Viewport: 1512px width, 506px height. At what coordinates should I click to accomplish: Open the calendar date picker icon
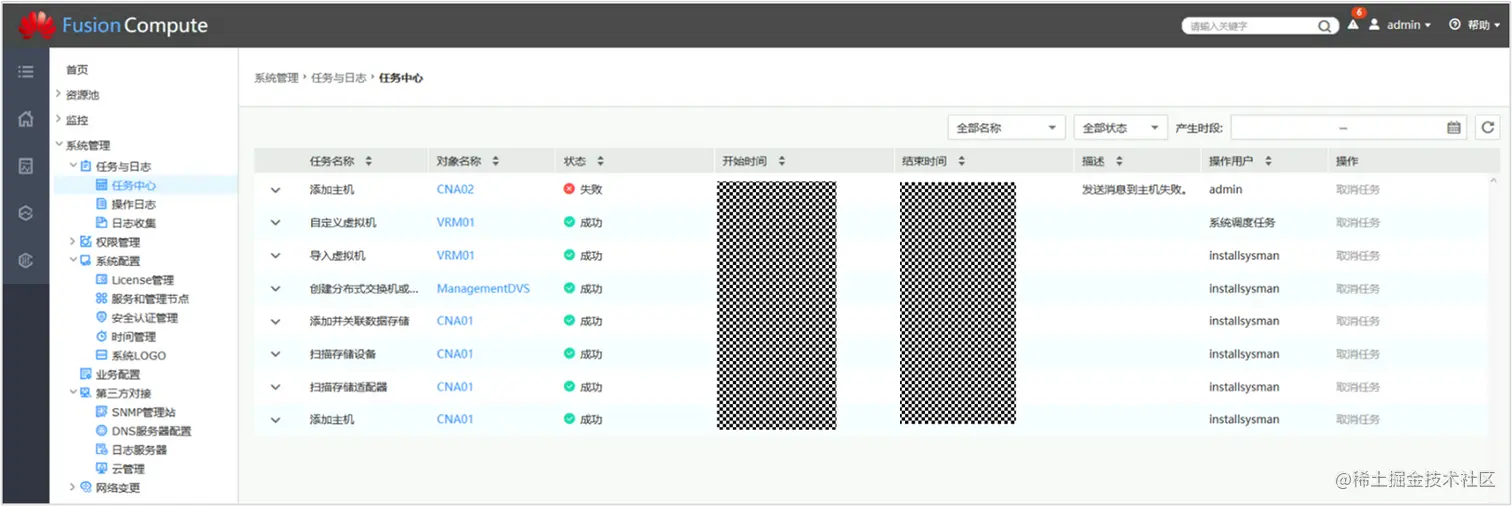[x=1454, y=128]
